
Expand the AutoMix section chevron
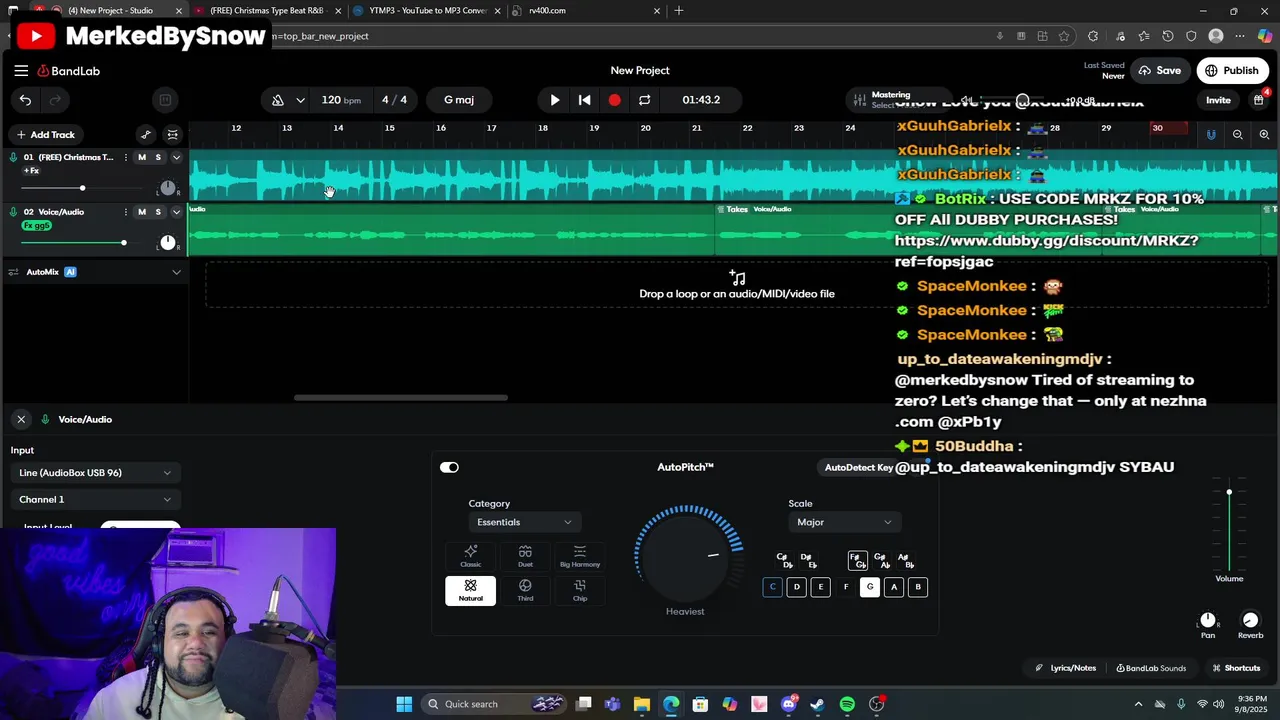pos(177,272)
